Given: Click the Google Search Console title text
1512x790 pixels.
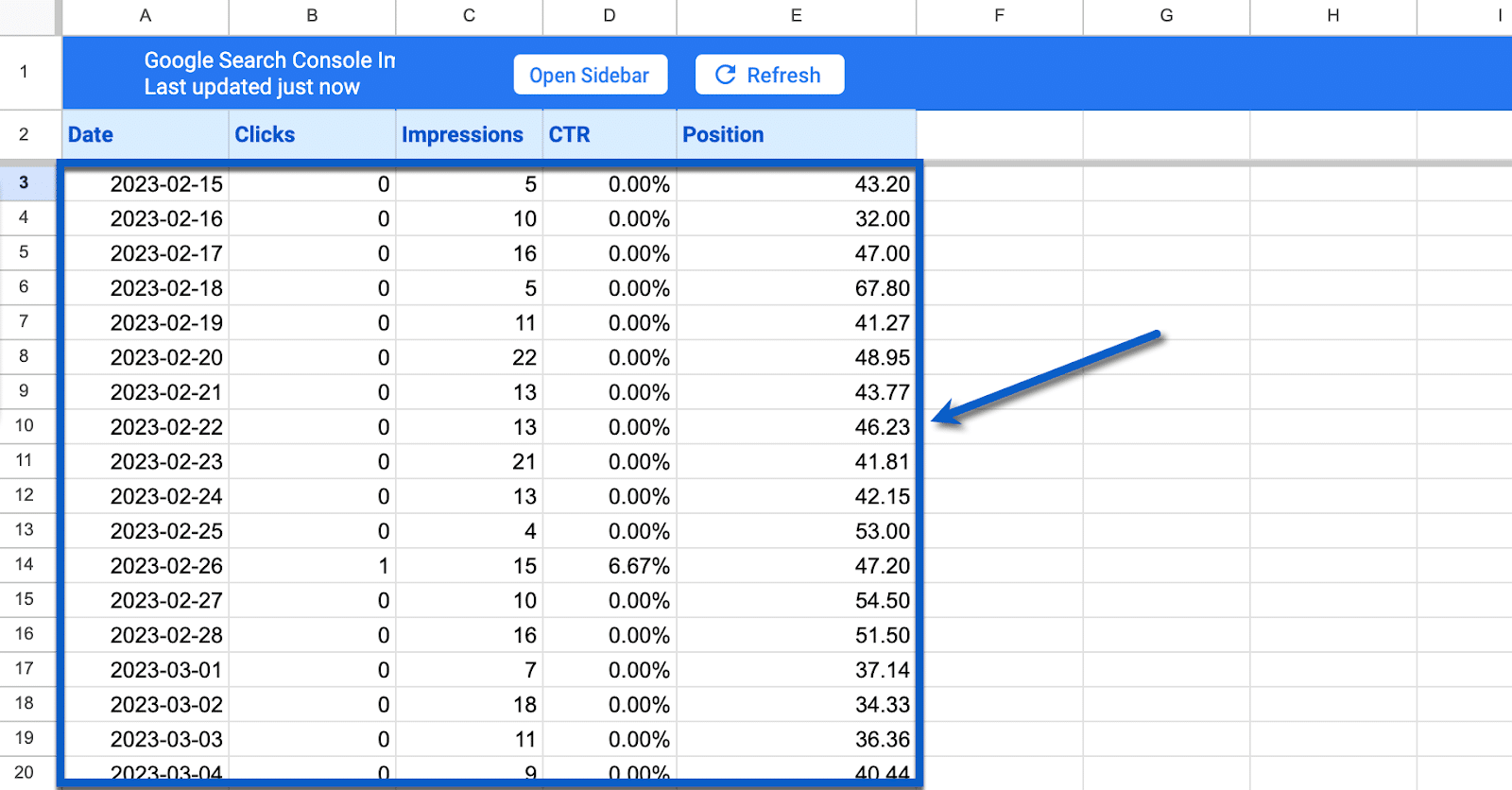Looking at the screenshot, I should [269, 60].
